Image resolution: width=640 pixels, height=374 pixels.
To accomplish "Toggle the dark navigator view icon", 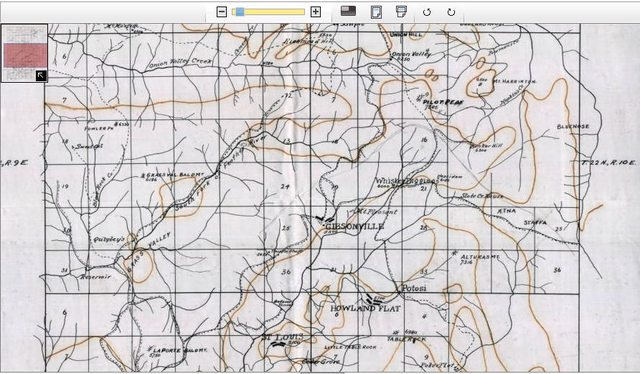I will coord(348,11).
